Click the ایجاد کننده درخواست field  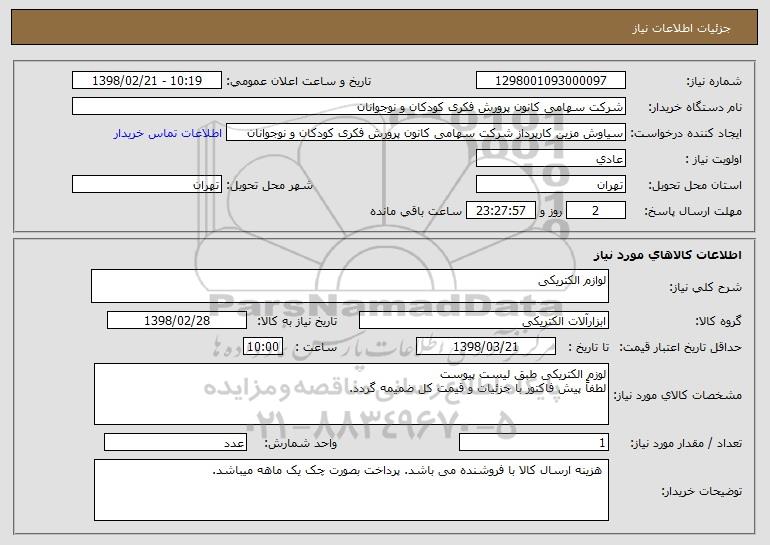click(x=426, y=133)
